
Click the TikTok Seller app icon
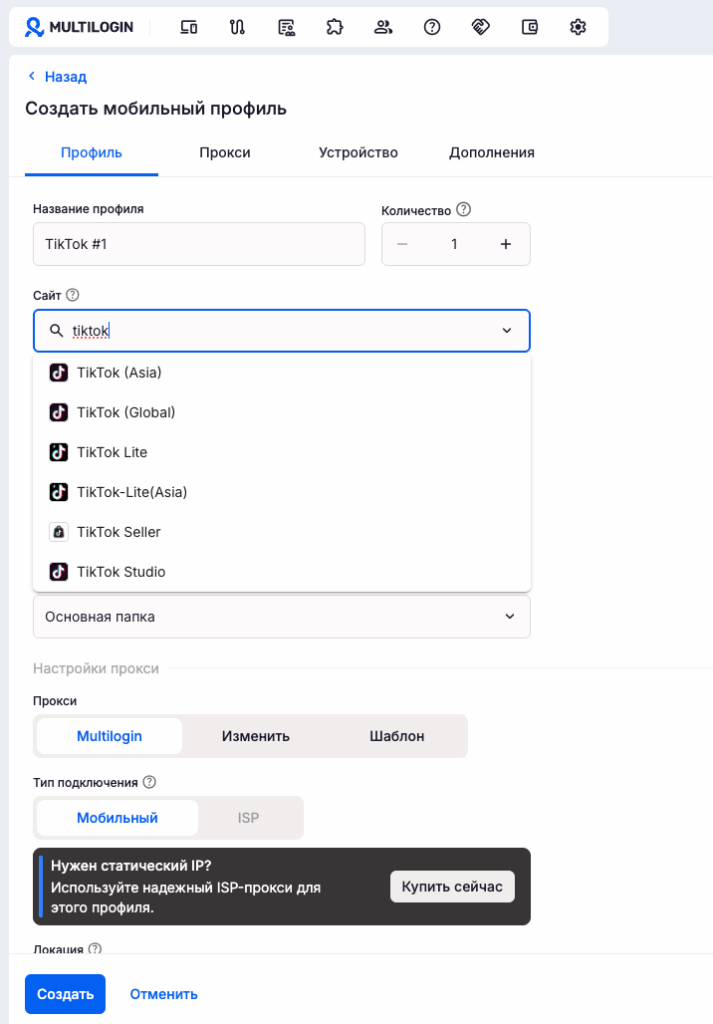pos(59,532)
